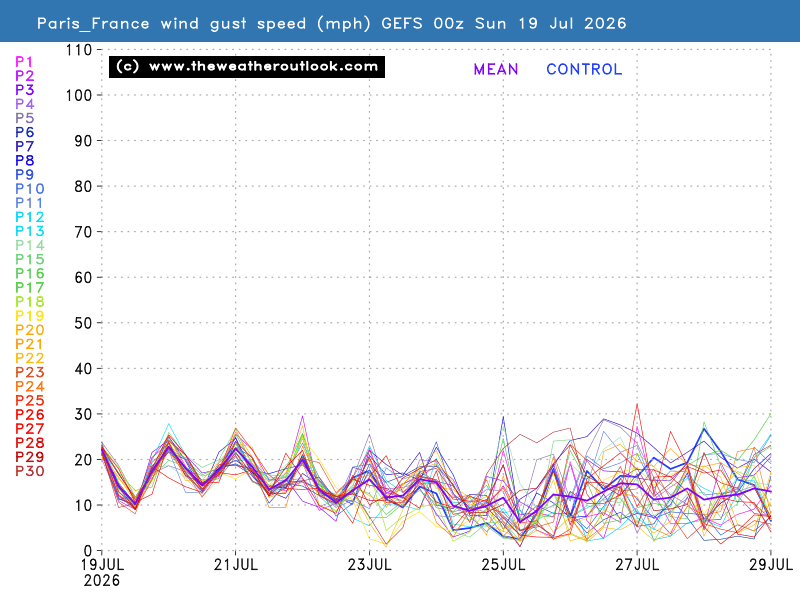Click the 40 y-axis value
This screenshot has width=800, height=600.
[83, 368]
